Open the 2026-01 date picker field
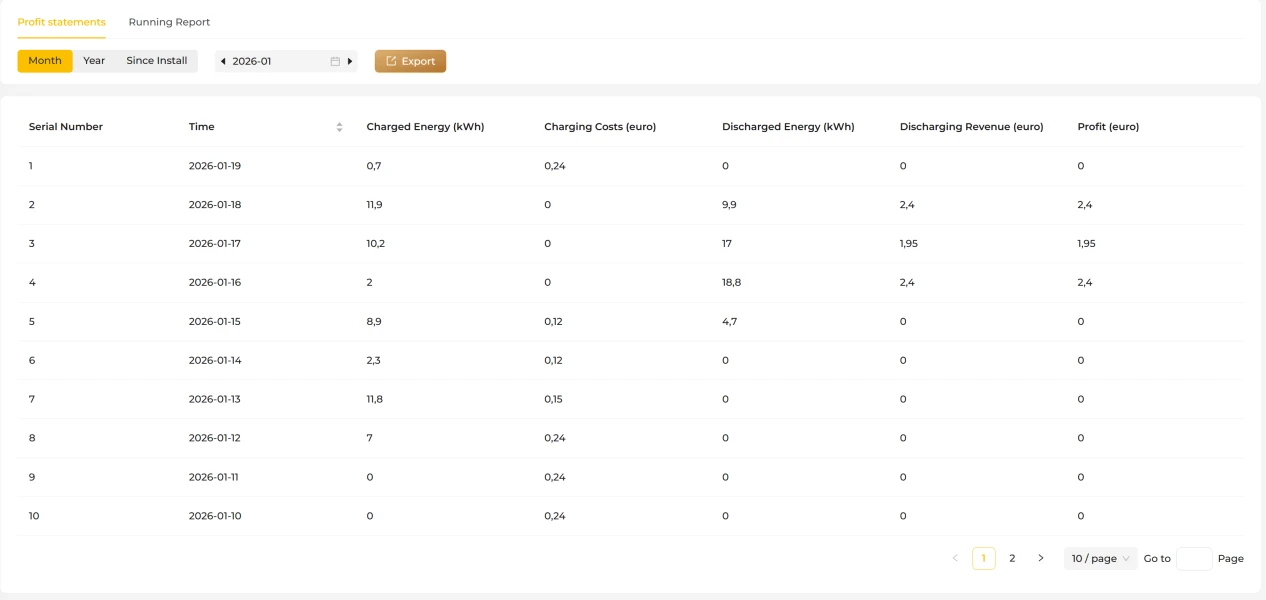Screen dimensions: 1266x600 point(286,61)
